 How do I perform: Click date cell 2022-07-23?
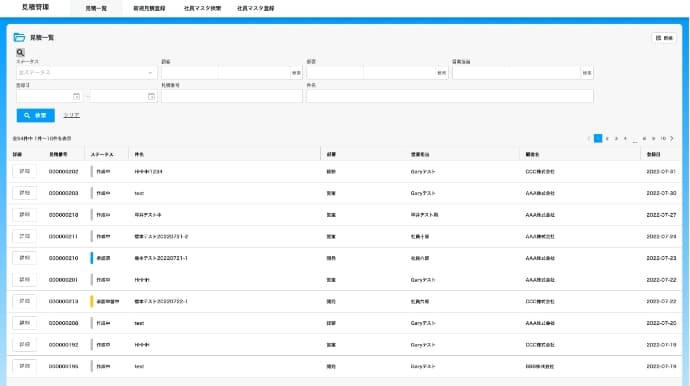pos(661,258)
